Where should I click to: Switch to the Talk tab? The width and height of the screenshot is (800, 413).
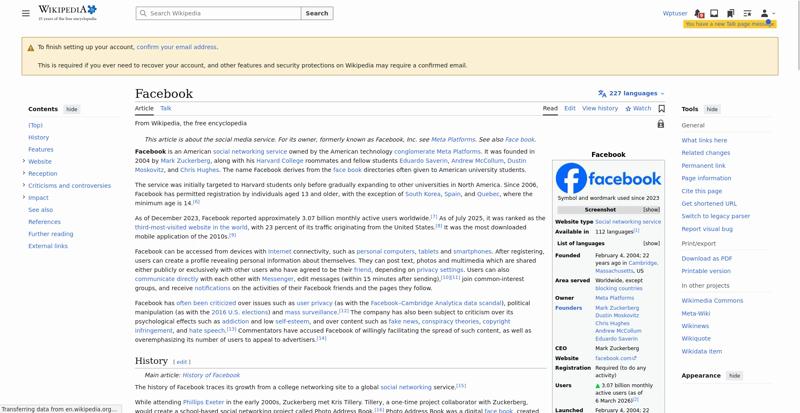coord(166,108)
